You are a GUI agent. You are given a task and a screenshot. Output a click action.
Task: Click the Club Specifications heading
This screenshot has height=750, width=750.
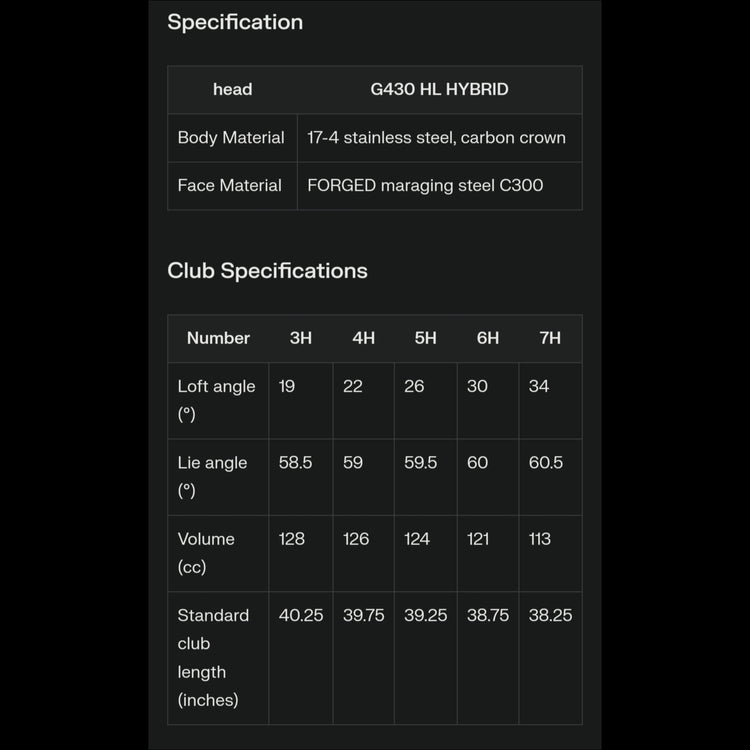pyautogui.click(x=267, y=271)
